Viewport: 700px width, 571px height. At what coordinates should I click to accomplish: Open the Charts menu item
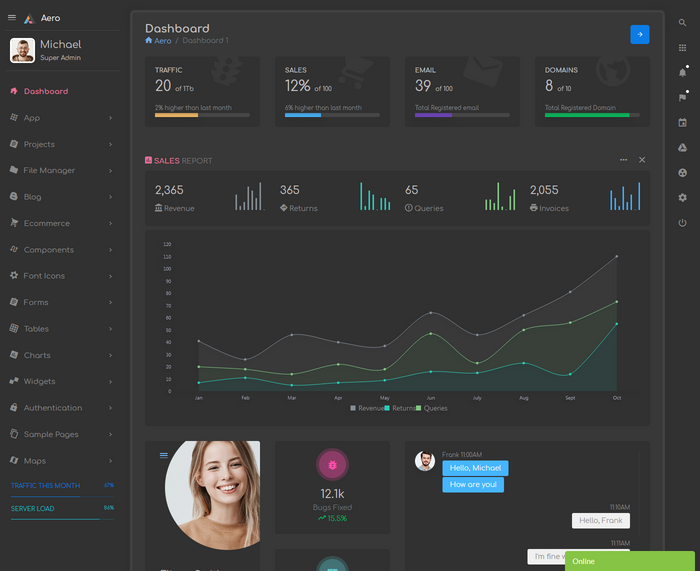coord(62,355)
